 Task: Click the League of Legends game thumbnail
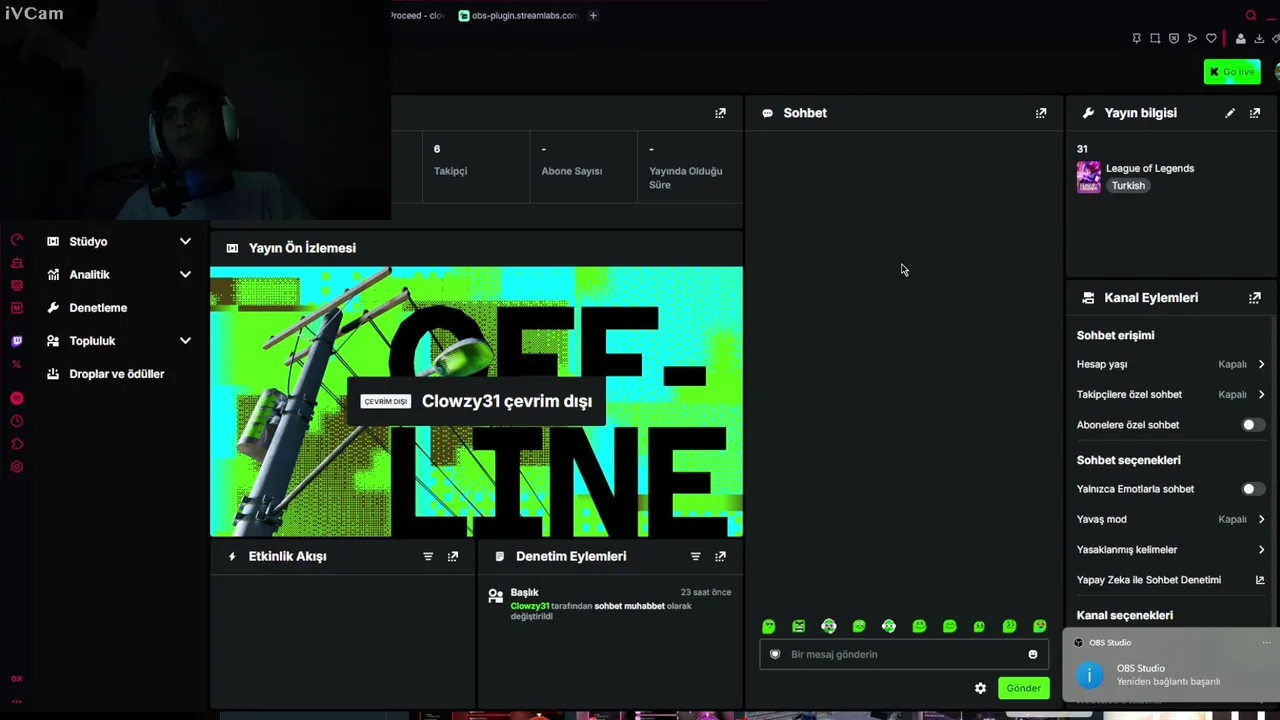(1089, 177)
